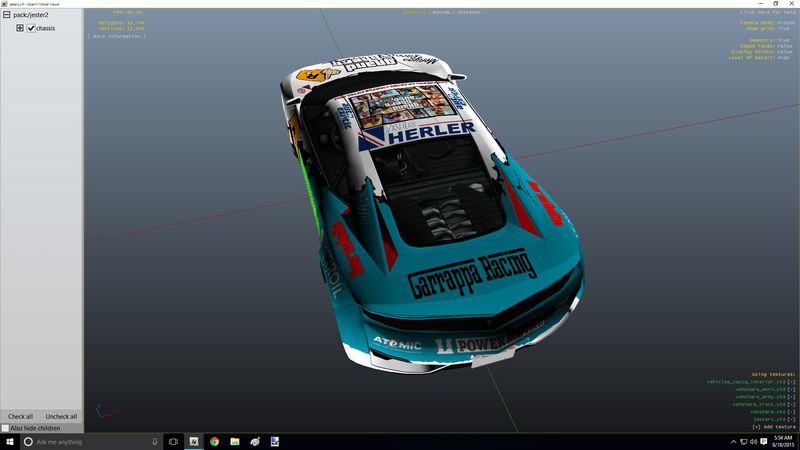Click the taskbar clock showing 5:54 AM

[783, 442]
